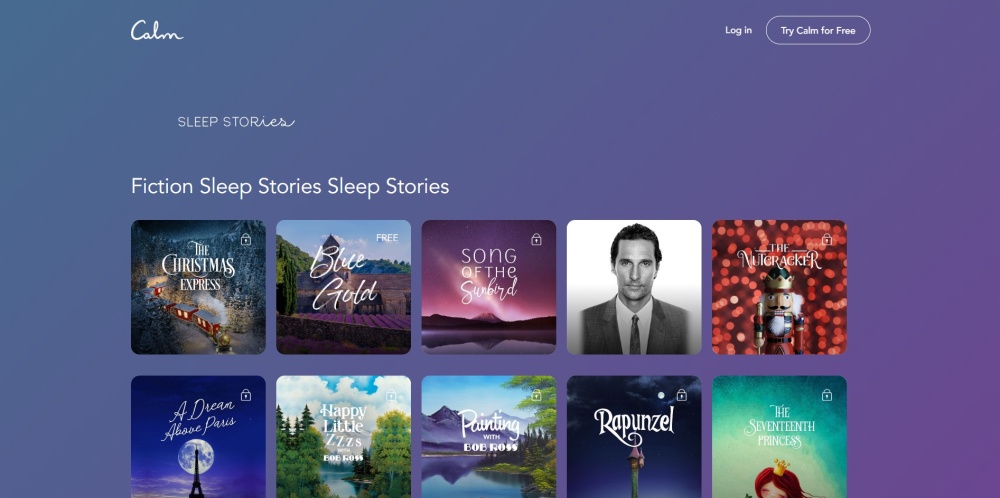Open The Nutcracker story thumbnail
This screenshot has height=498, width=1000.
(779, 287)
